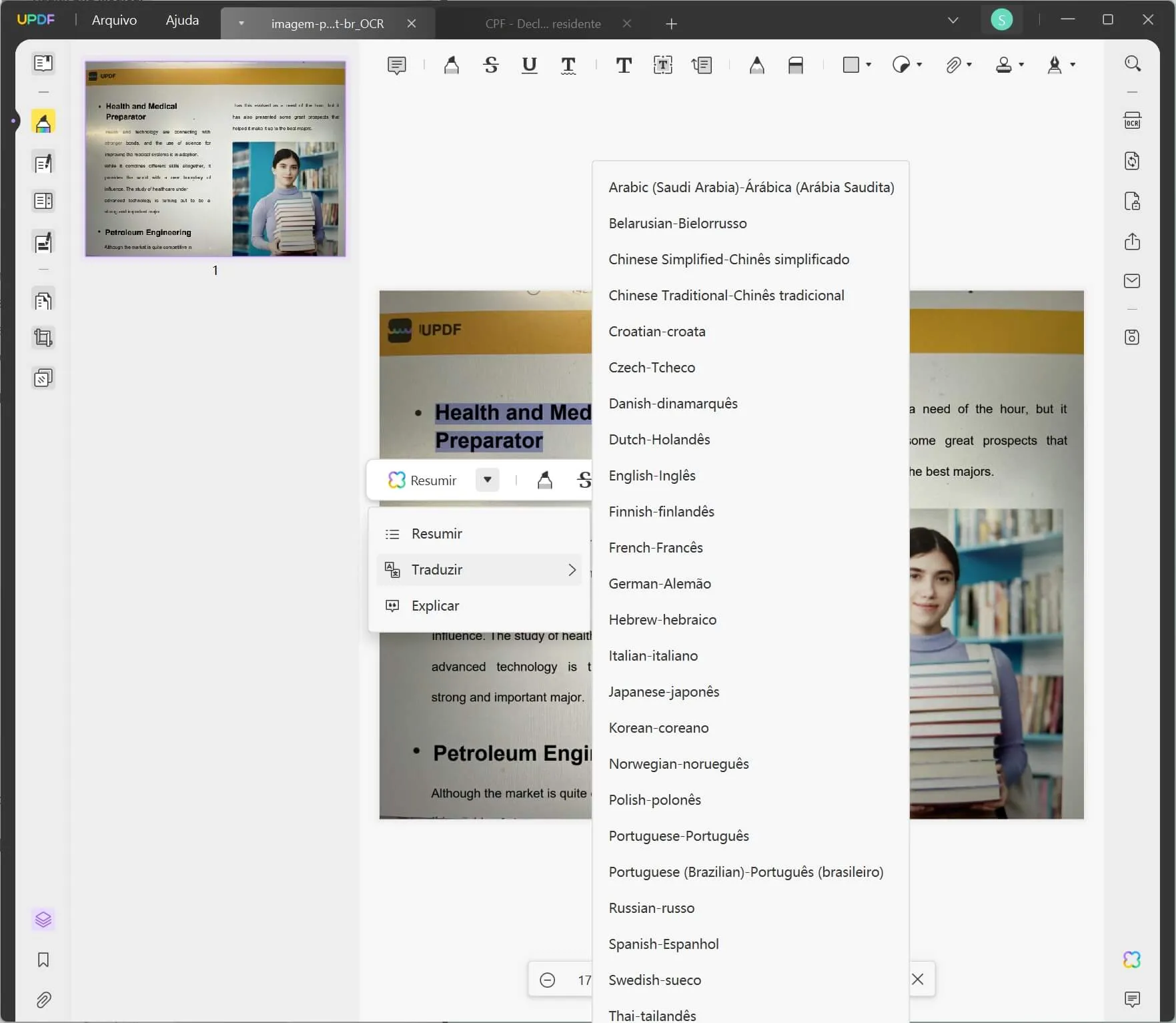Open a new tab with plus button
The height and width of the screenshot is (1023, 1176).
point(671,24)
